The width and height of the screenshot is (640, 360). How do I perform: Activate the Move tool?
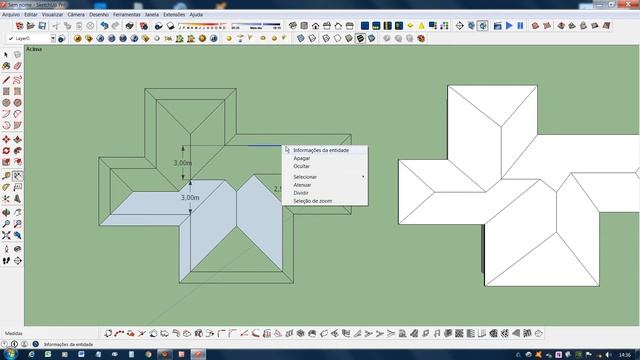6,140
